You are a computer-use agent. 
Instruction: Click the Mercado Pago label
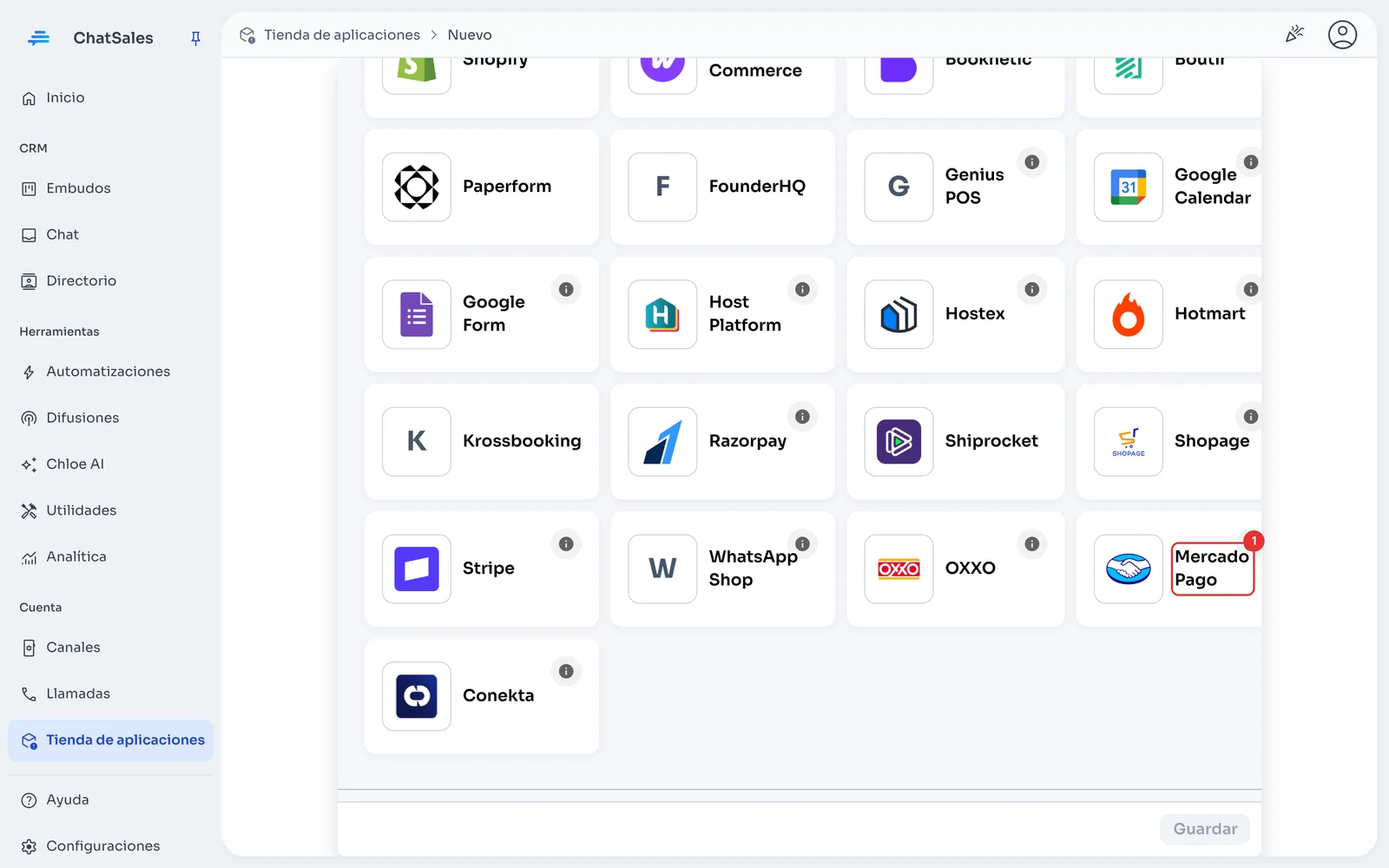(1212, 569)
